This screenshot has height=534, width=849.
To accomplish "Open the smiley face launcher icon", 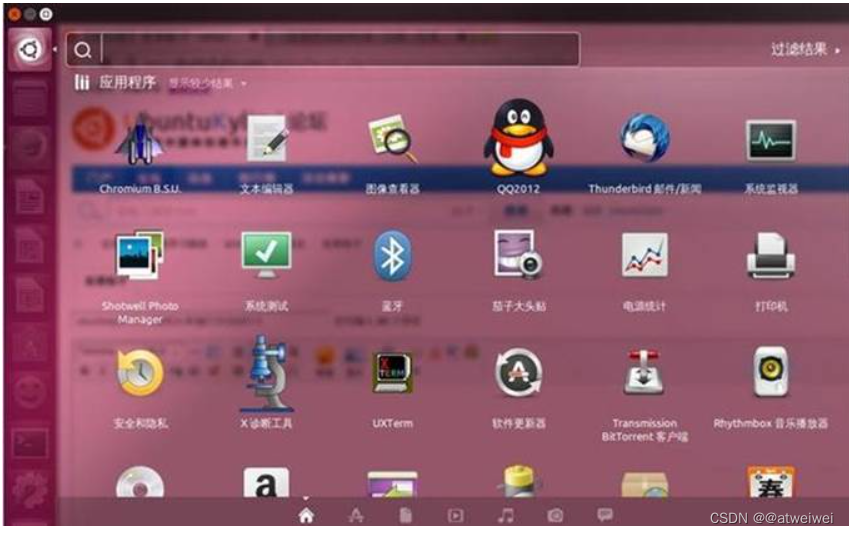I will 30,392.
